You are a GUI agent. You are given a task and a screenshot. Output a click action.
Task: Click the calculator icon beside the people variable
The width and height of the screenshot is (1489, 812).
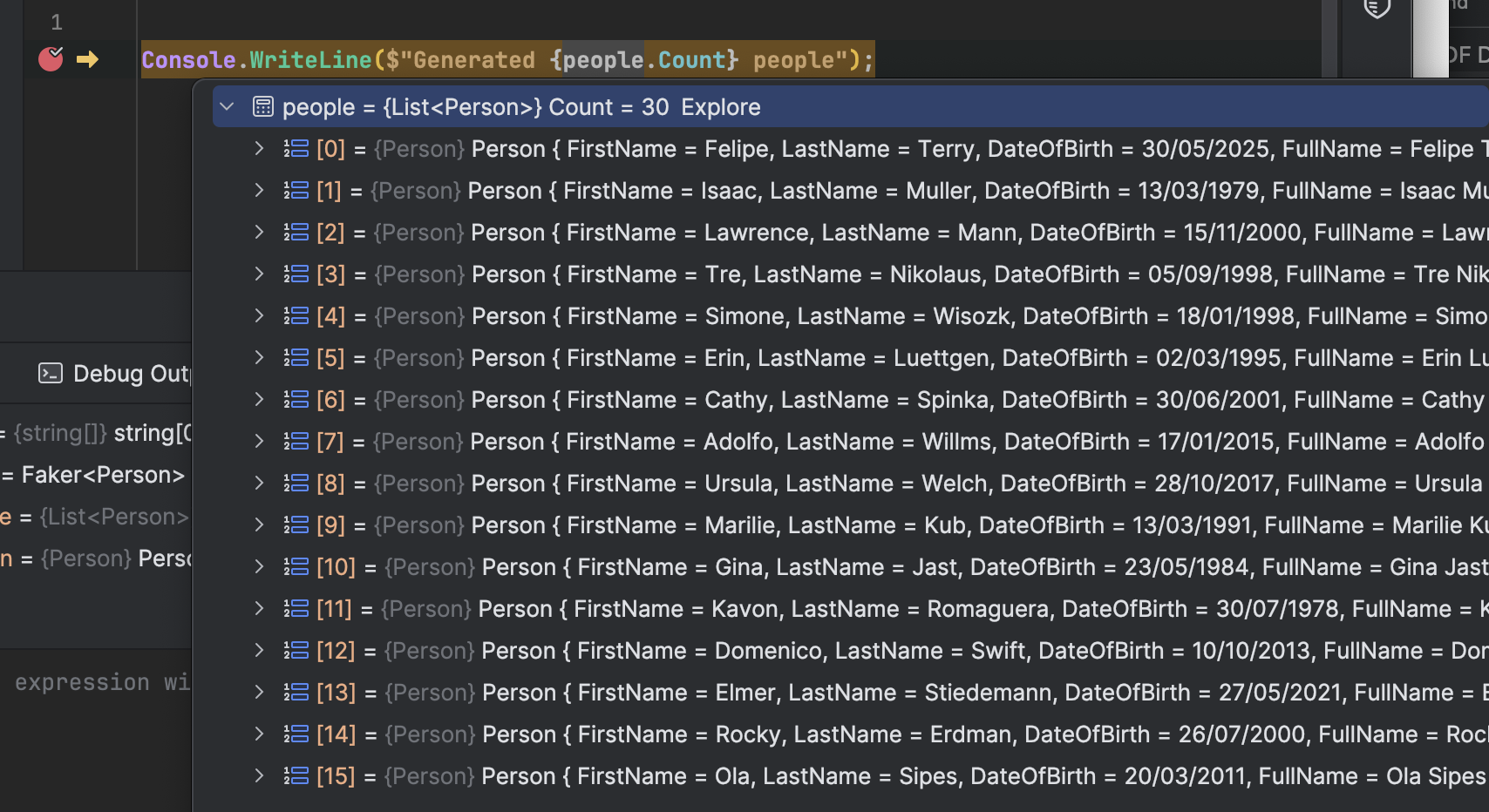(262, 106)
